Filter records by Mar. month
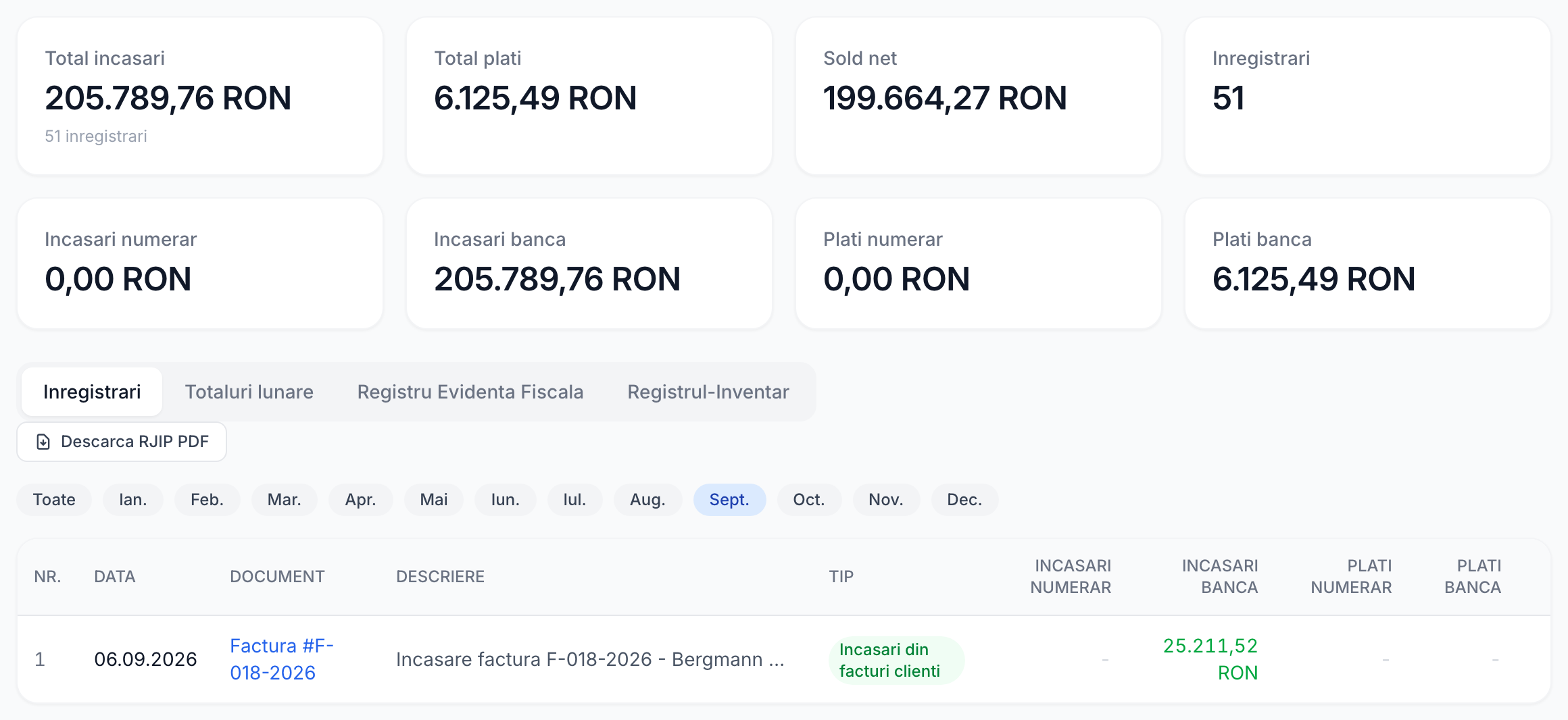 pos(285,500)
